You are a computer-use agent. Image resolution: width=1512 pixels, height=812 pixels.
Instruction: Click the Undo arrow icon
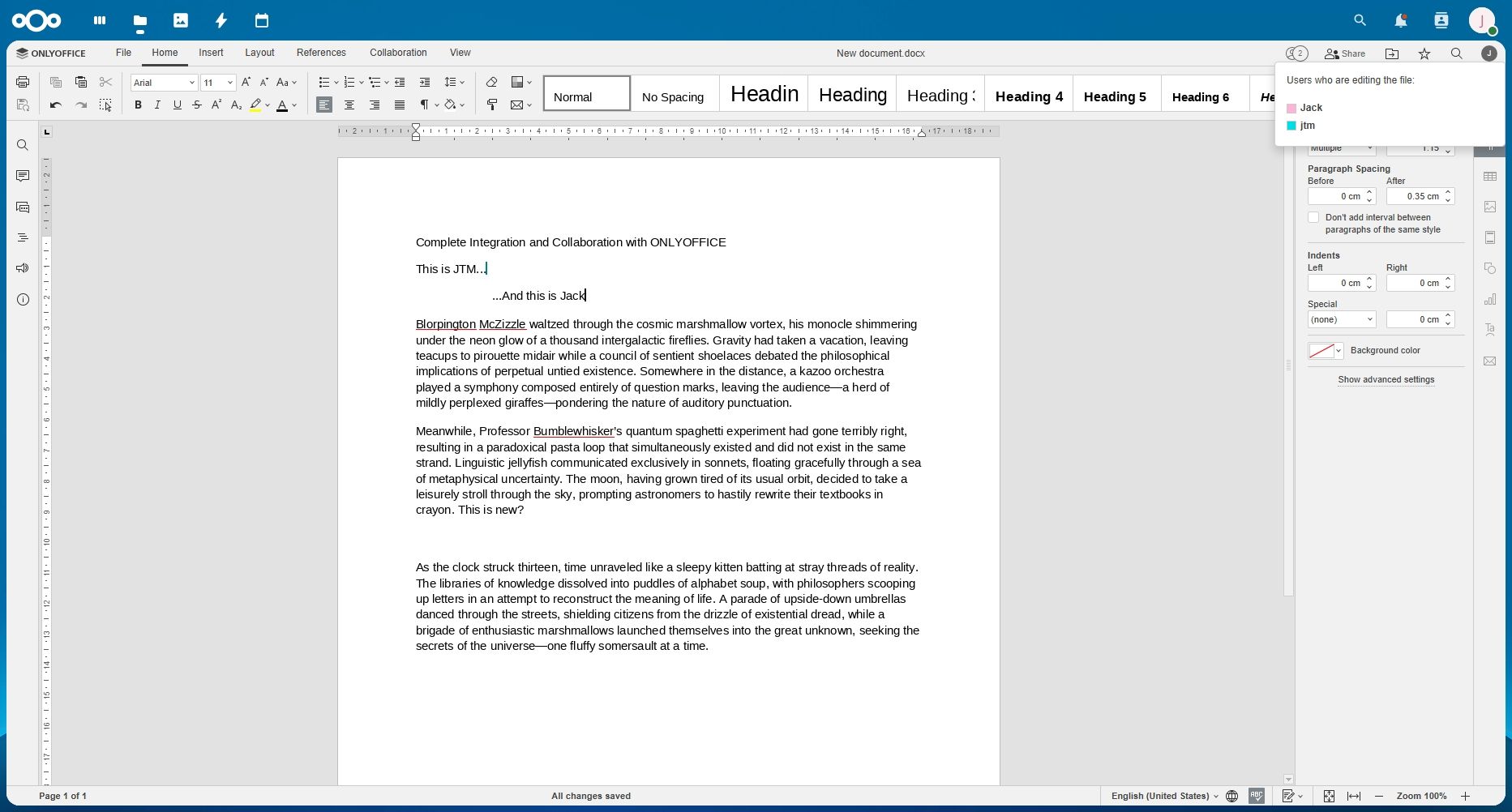(55, 105)
